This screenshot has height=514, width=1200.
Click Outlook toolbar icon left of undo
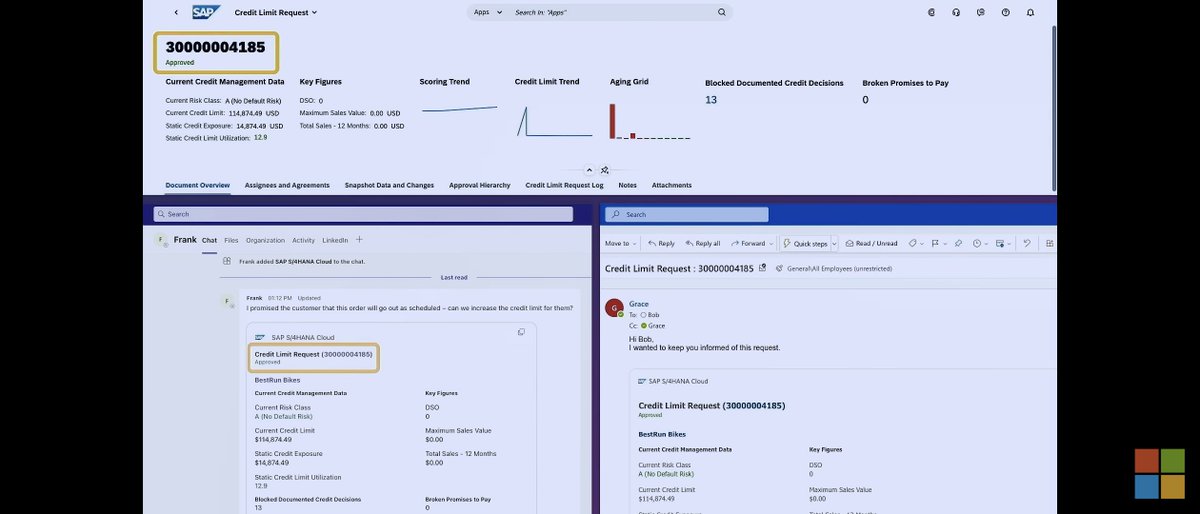click(x=1000, y=243)
